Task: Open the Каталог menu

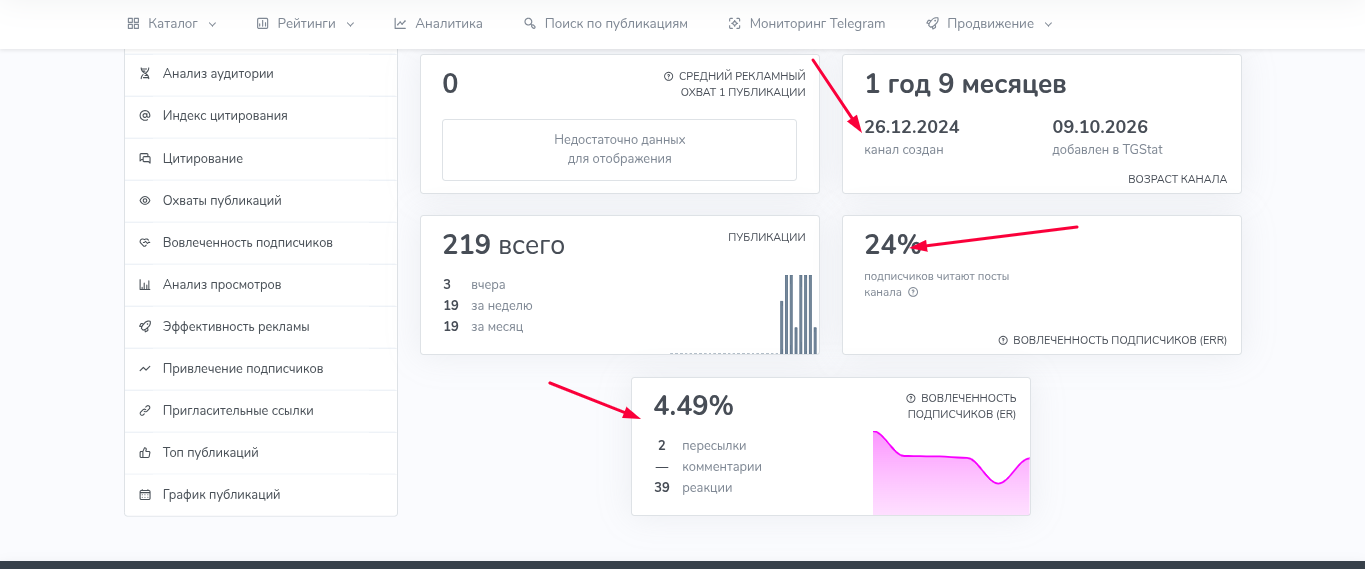Action: pyautogui.click(x=172, y=24)
